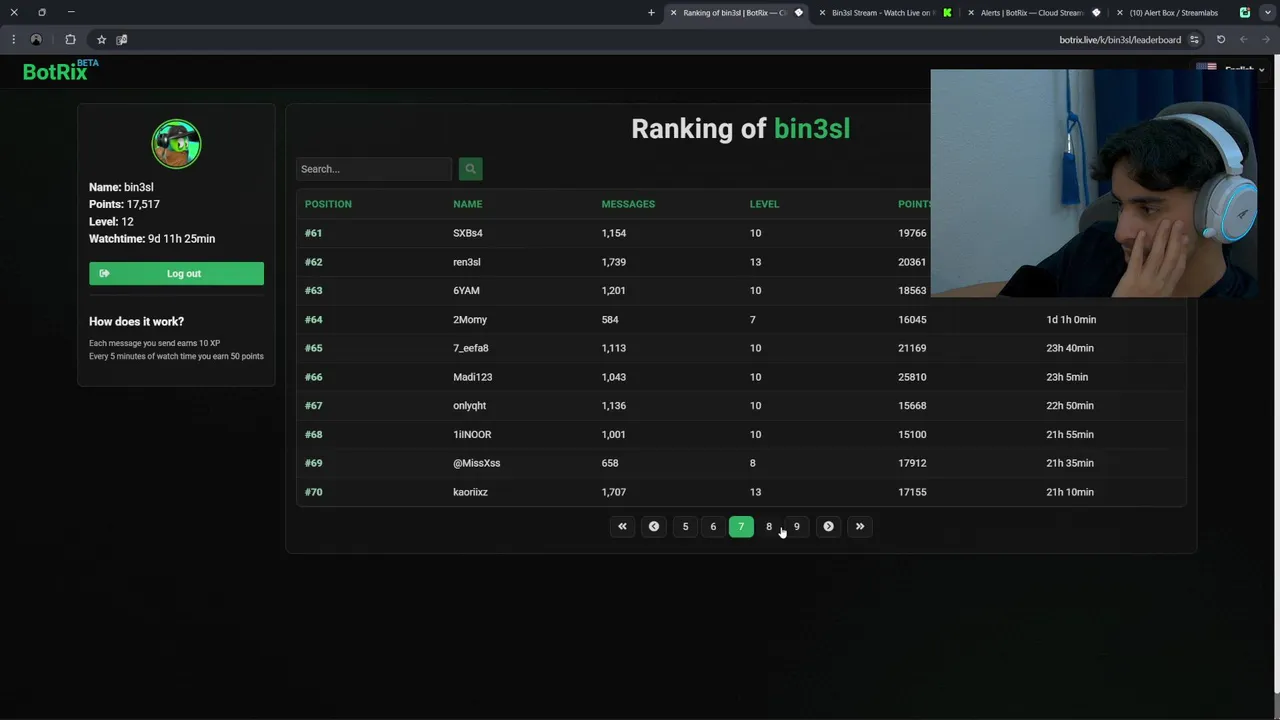Click the bin3sl profile avatar
Viewport: 1280px width, 720px height.
(176, 144)
